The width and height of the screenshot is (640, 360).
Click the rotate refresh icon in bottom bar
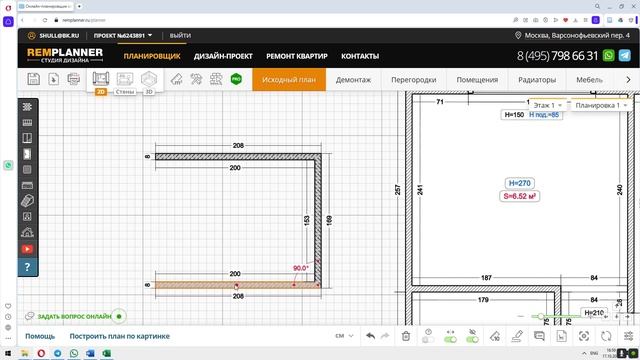click(606, 336)
